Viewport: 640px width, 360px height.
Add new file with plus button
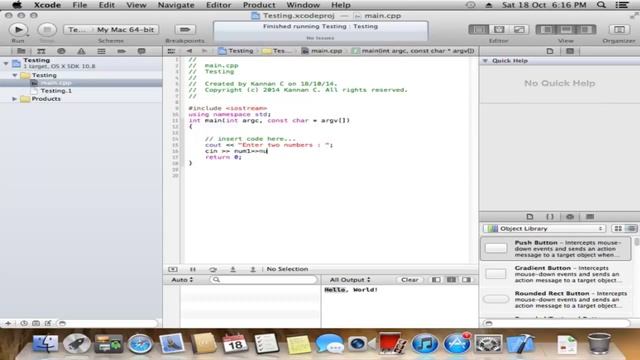[8, 323]
